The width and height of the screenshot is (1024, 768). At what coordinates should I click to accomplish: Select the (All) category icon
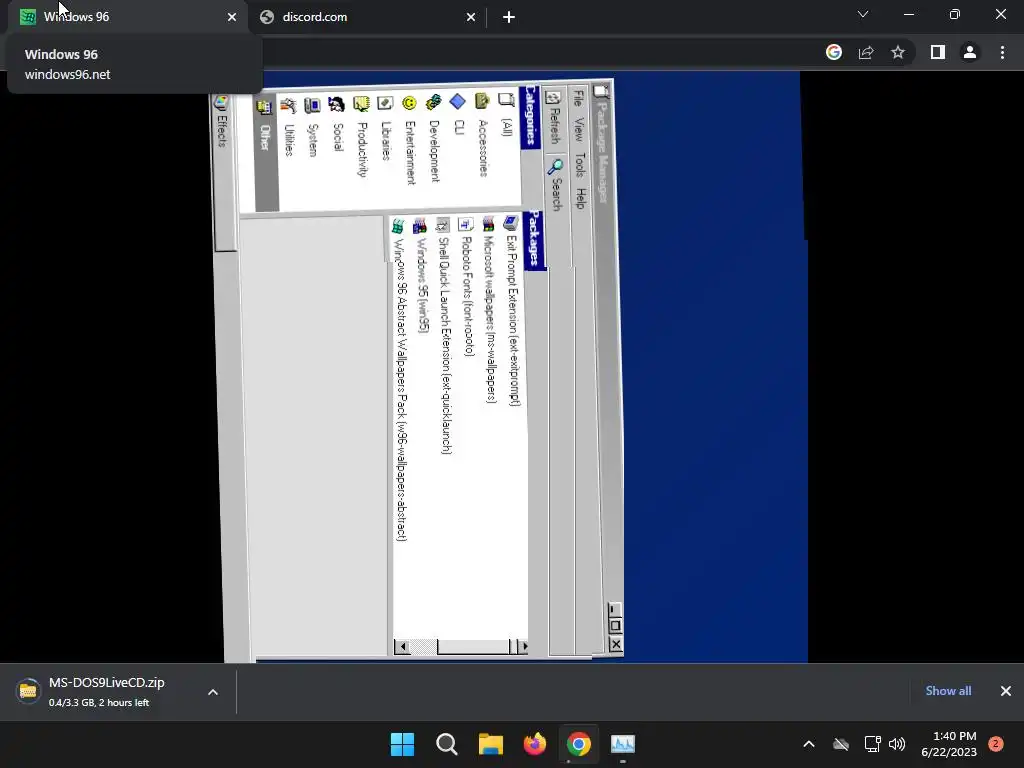coord(506,100)
